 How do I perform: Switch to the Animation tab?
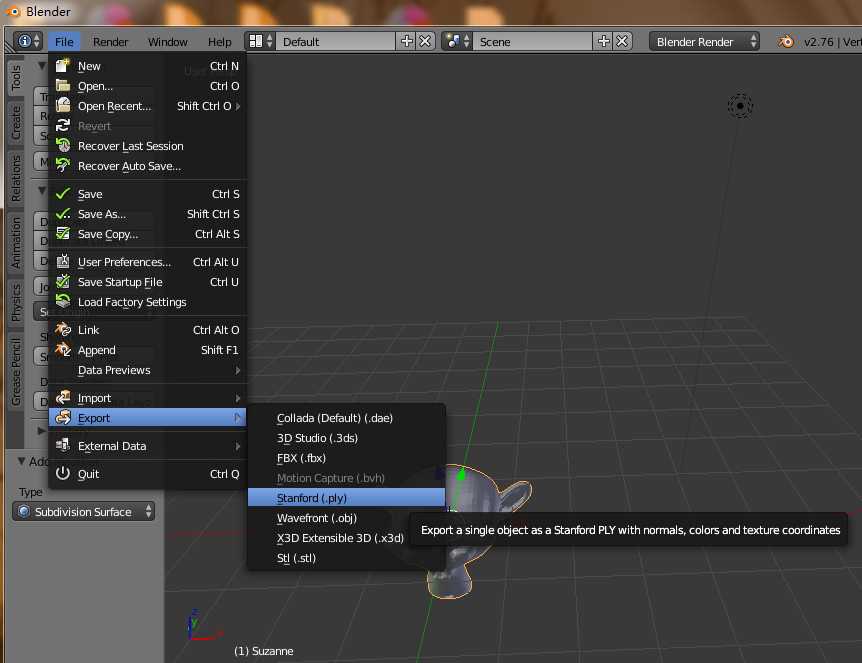[15, 242]
